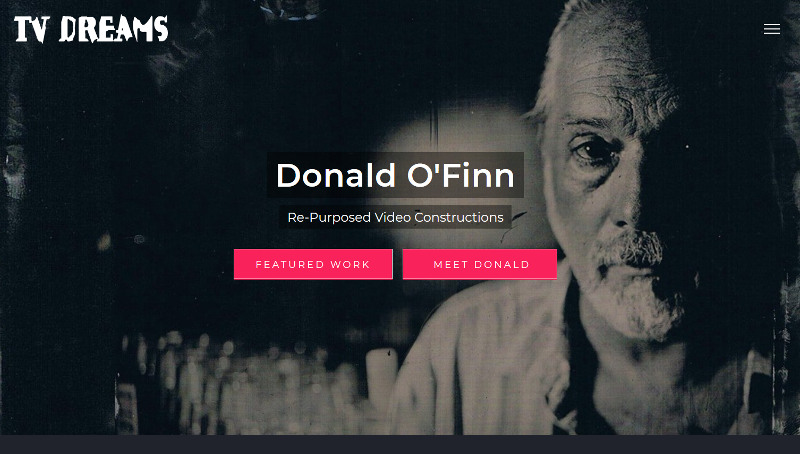
Task: Click the word Constructions in subtitle
Action: 459,217
